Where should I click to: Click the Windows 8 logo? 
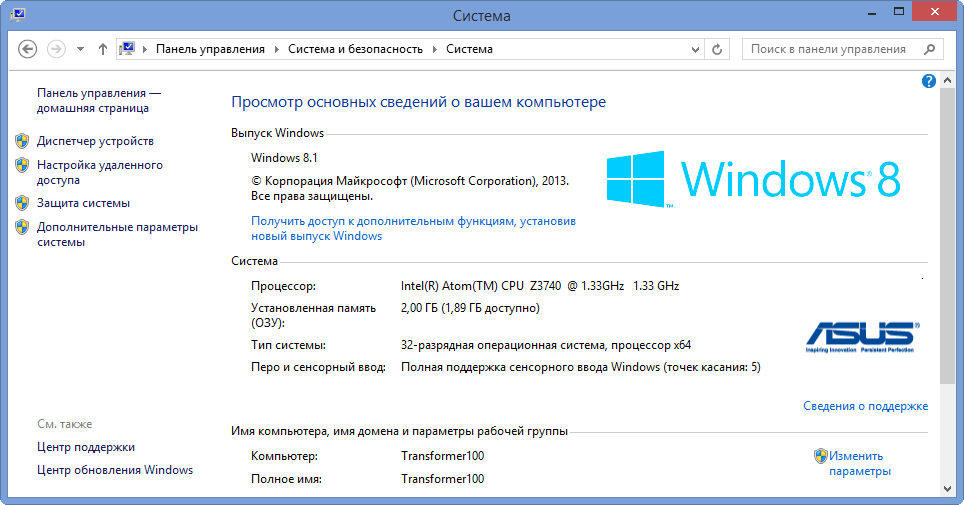point(754,179)
